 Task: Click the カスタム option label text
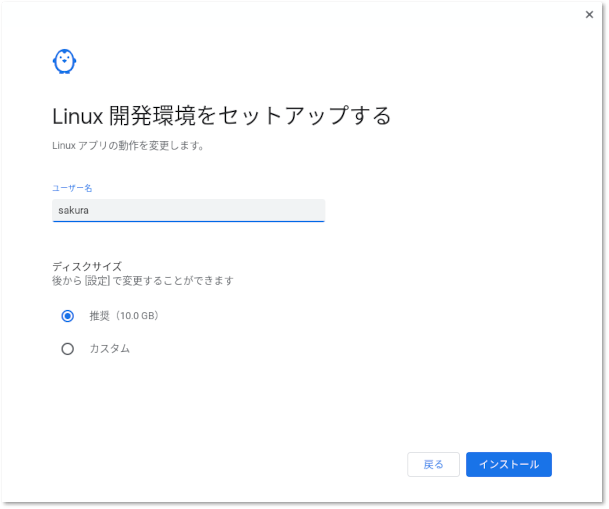tap(110, 349)
